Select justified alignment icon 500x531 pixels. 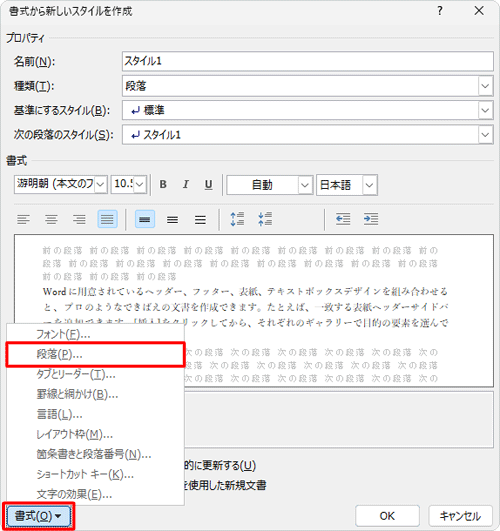click(107, 219)
